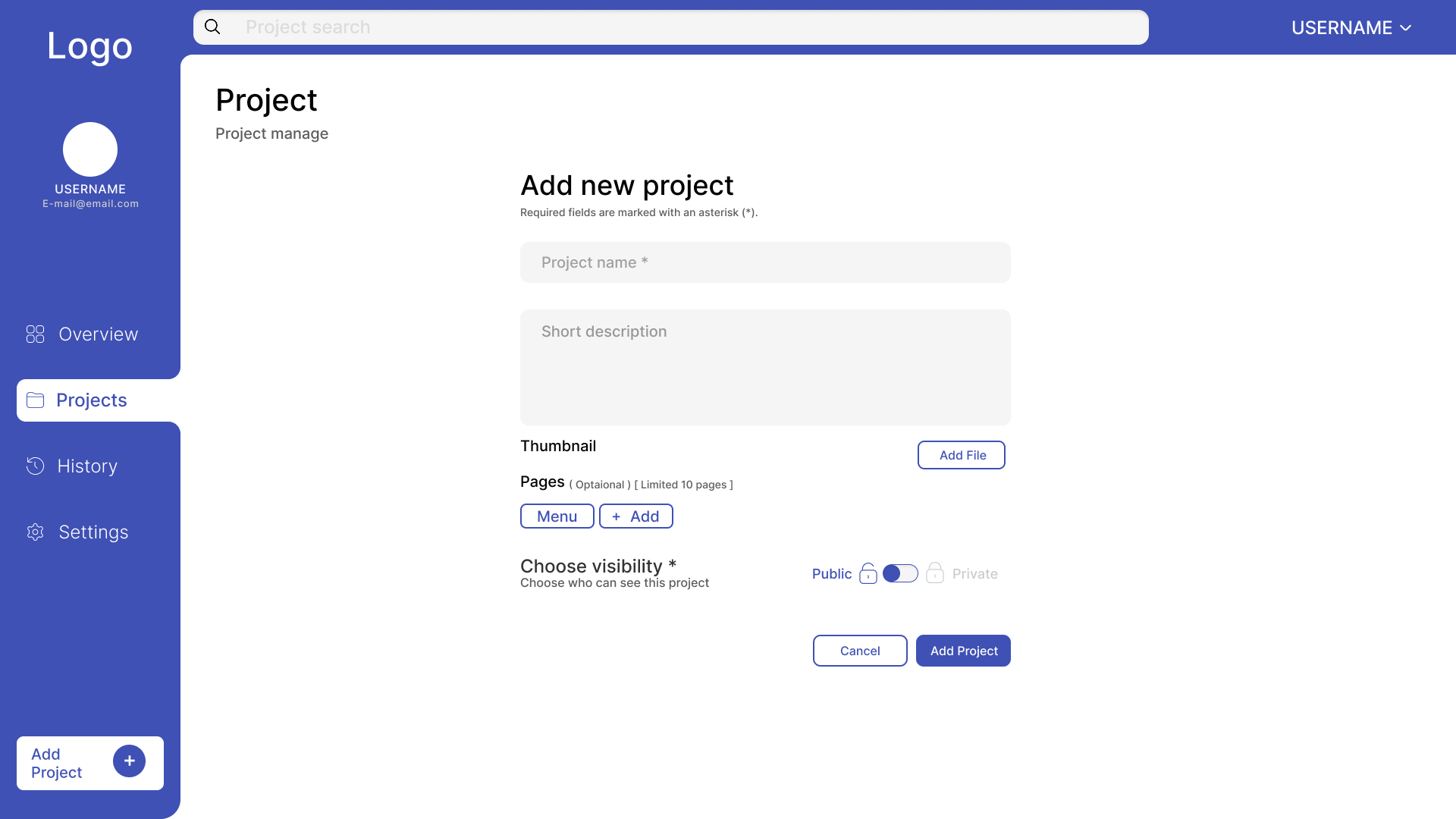Image resolution: width=1456 pixels, height=819 pixels.
Task: Click the Add File button
Action: 961,455
